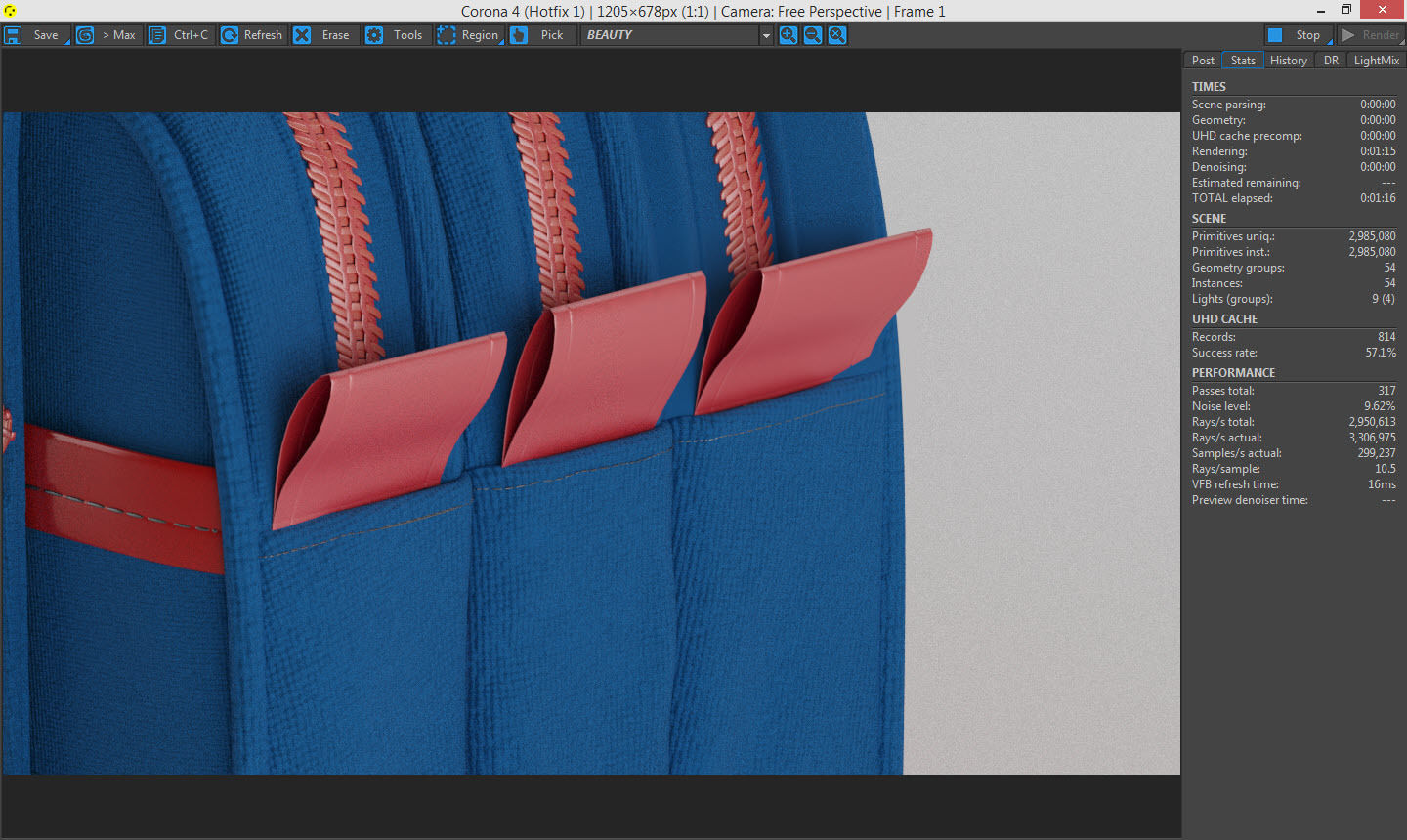Select the Stats tab
The height and width of the screenshot is (840, 1407).
point(1243,61)
